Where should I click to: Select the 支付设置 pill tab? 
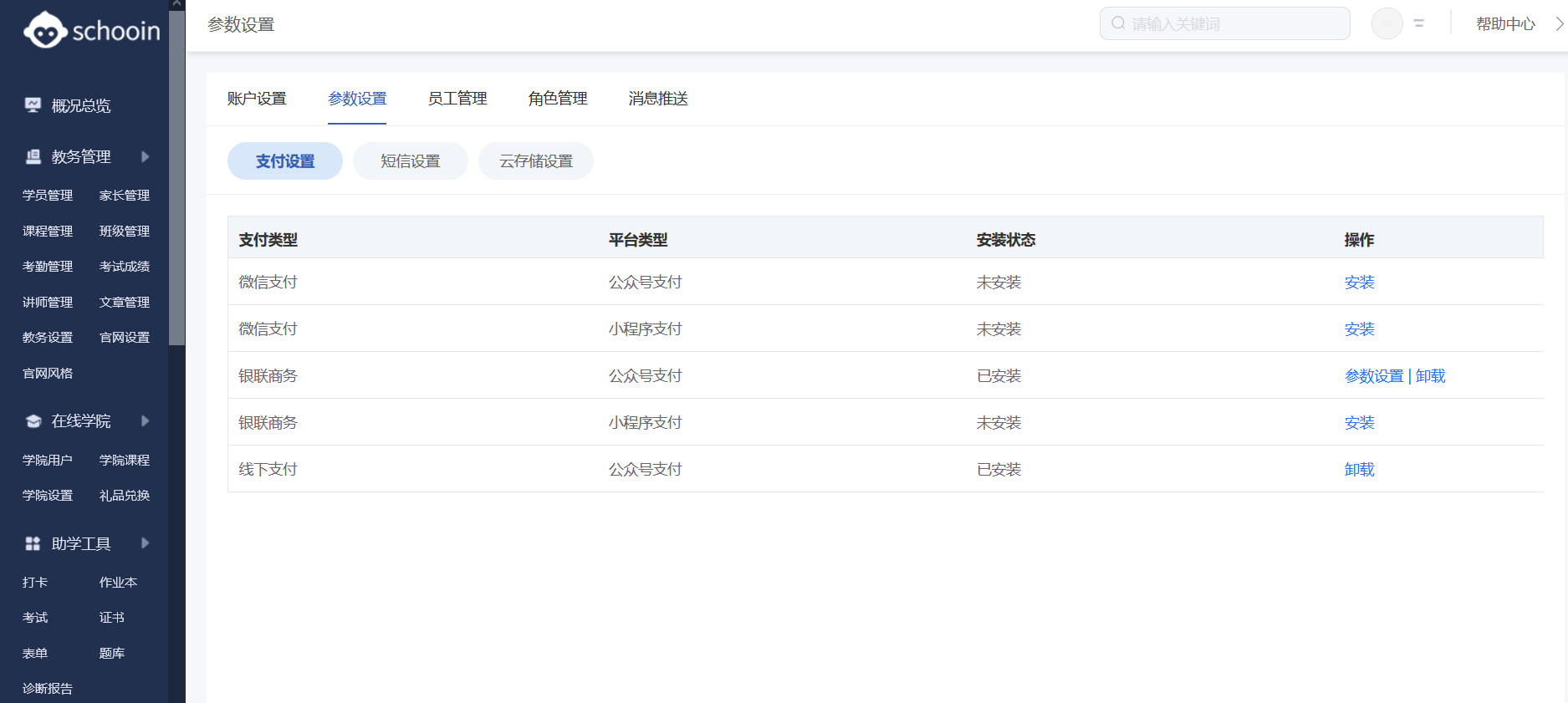[285, 161]
